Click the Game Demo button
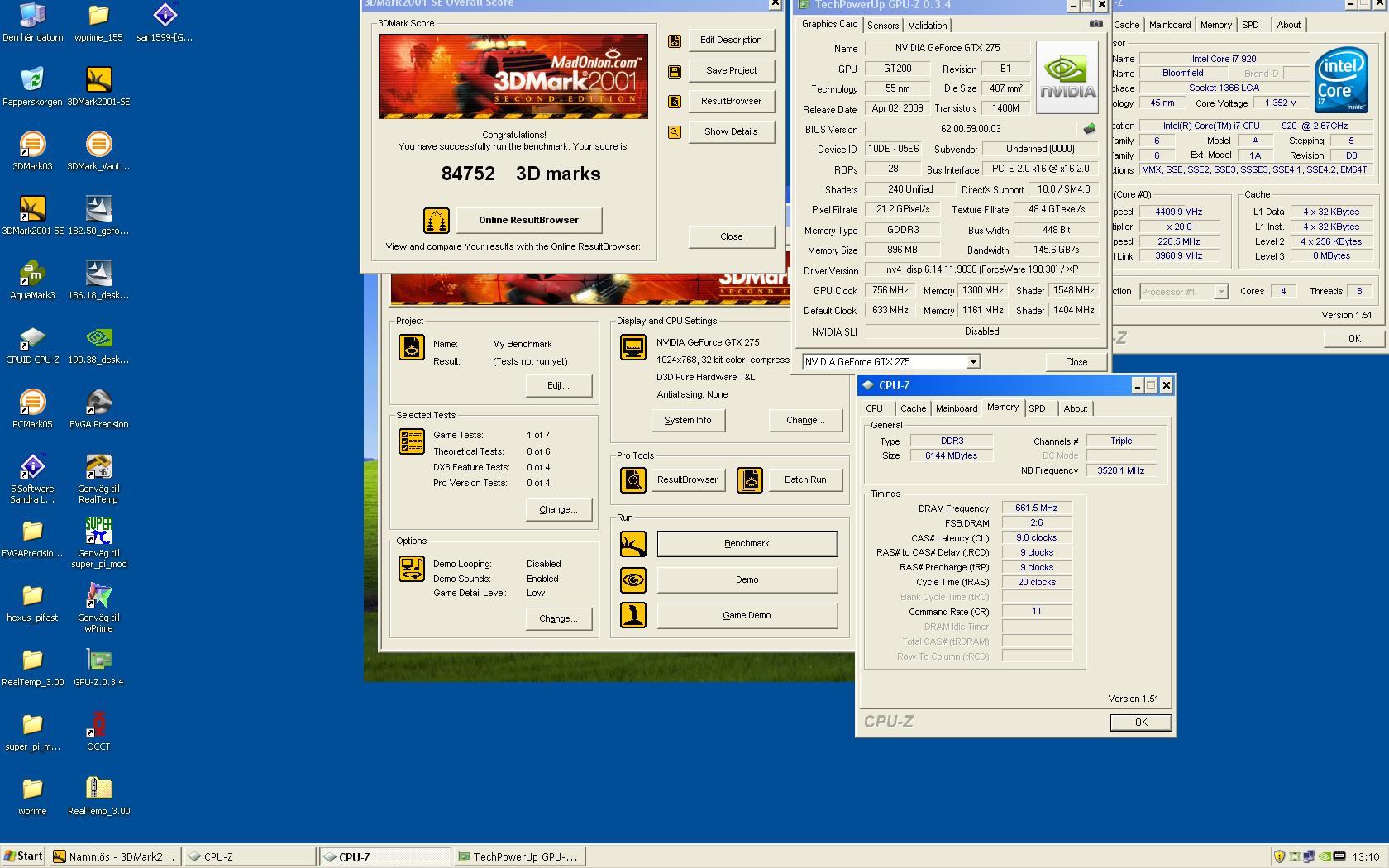Screen dimensions: 1389x868 (747, 615)
